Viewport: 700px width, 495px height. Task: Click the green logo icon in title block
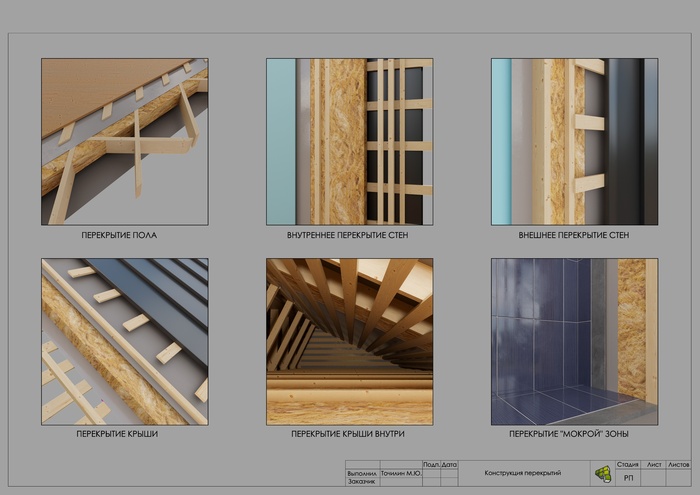(602, 473)
